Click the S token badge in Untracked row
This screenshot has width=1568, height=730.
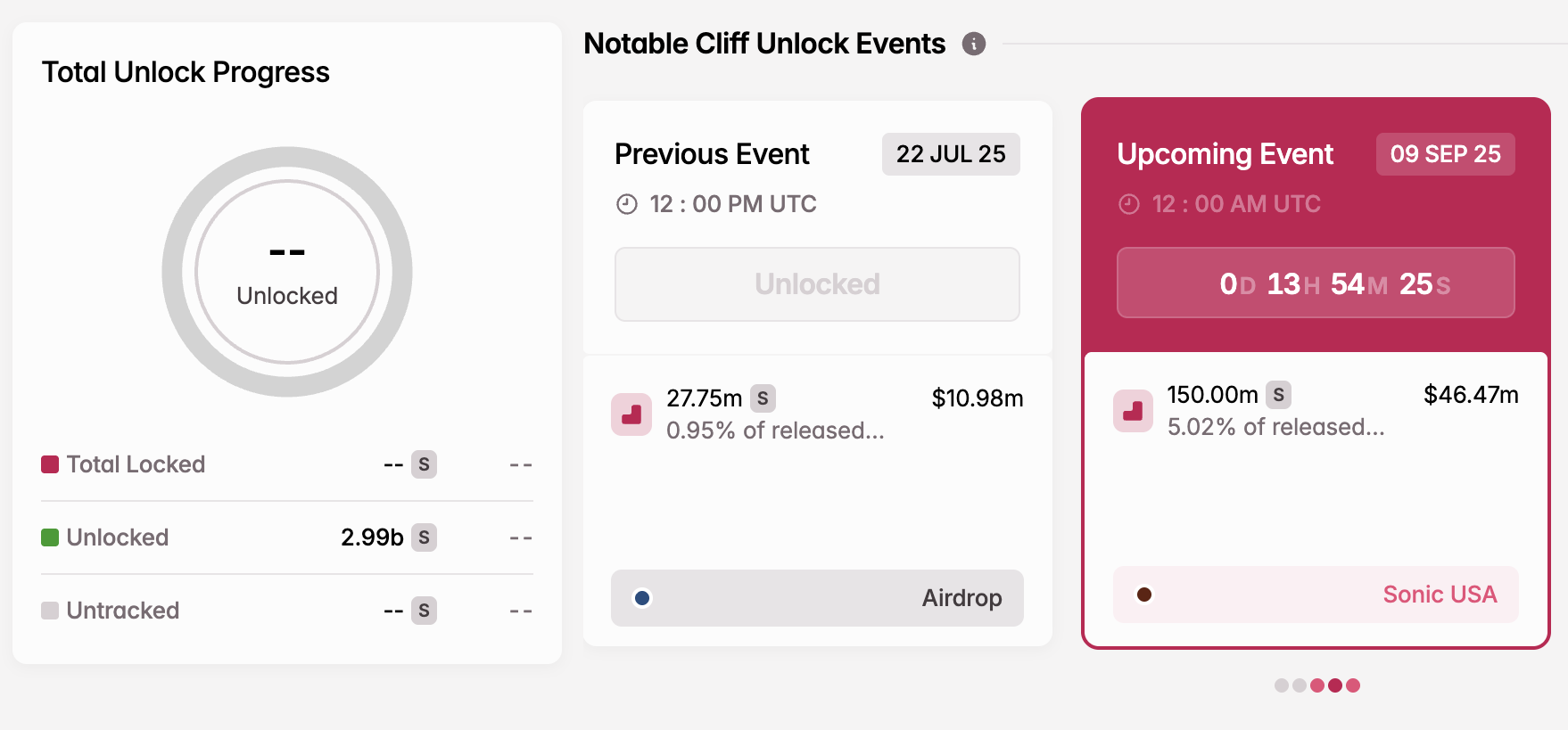tap(424, 611)
